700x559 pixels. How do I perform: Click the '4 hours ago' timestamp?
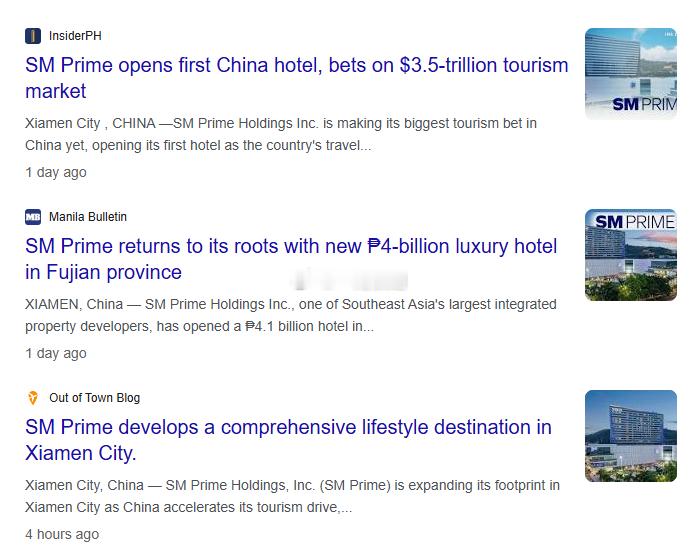click(62, 534)
